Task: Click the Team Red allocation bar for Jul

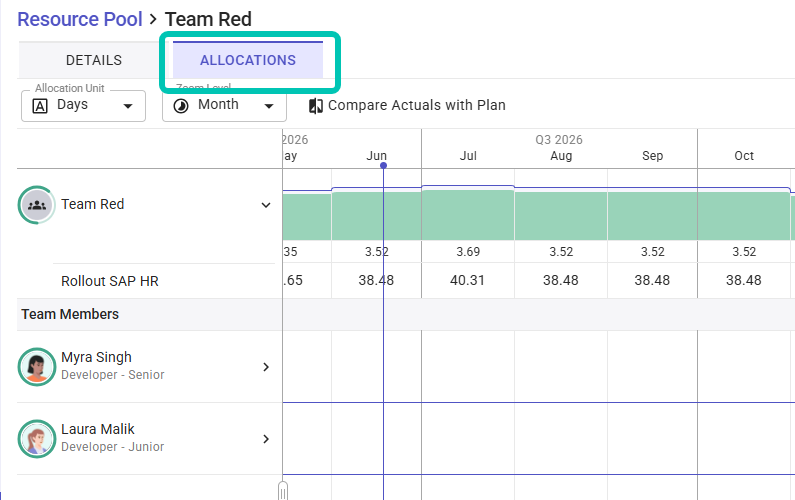Action: pyautogui.click(x=468, y=215)
